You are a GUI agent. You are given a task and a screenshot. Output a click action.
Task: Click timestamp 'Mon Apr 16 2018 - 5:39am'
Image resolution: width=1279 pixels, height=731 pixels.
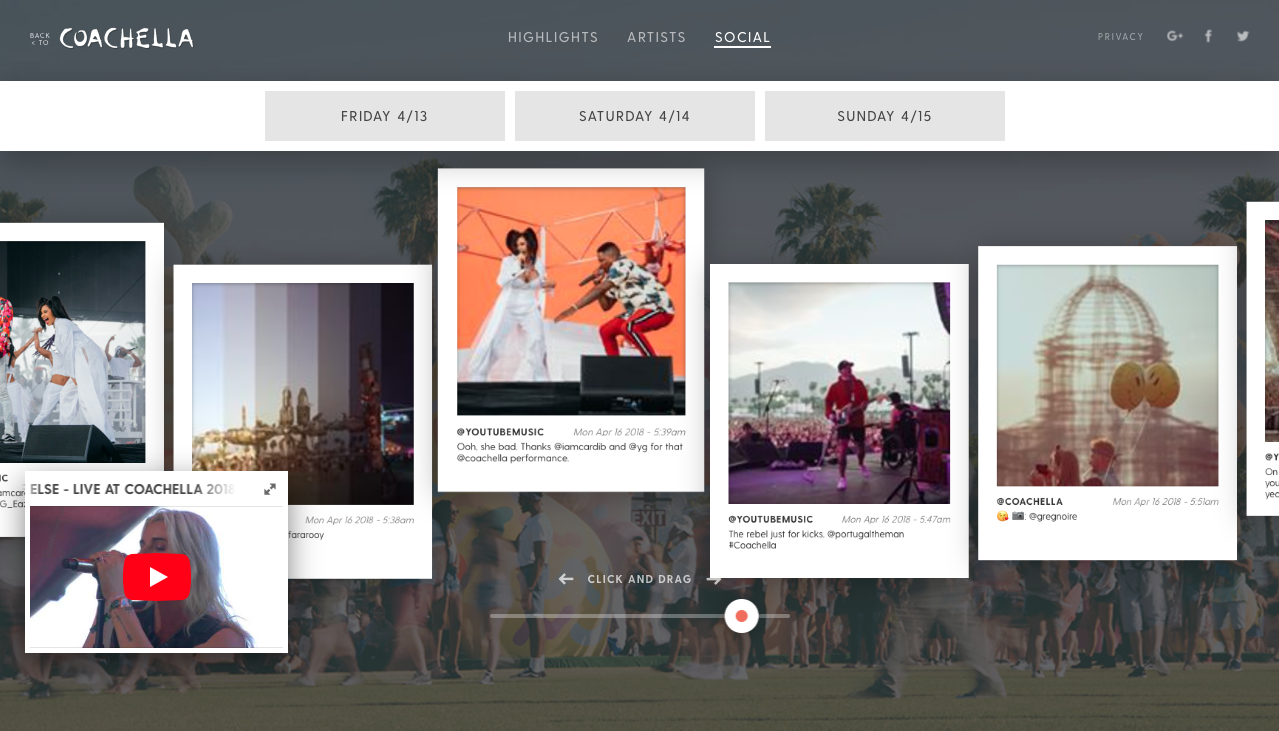click(x=629, y=432)
